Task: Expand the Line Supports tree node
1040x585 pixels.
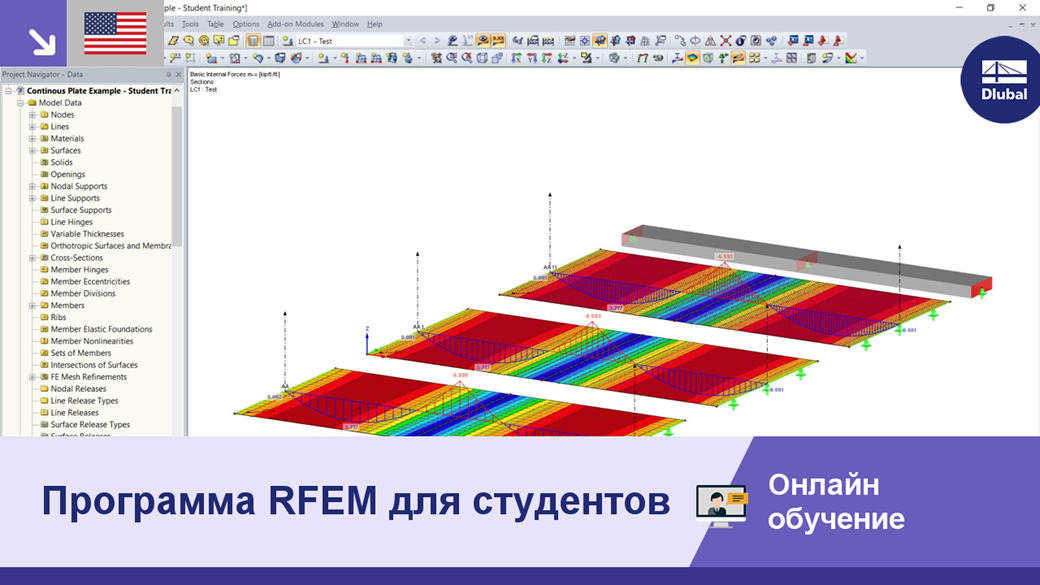Action: [x=32, y=198]
